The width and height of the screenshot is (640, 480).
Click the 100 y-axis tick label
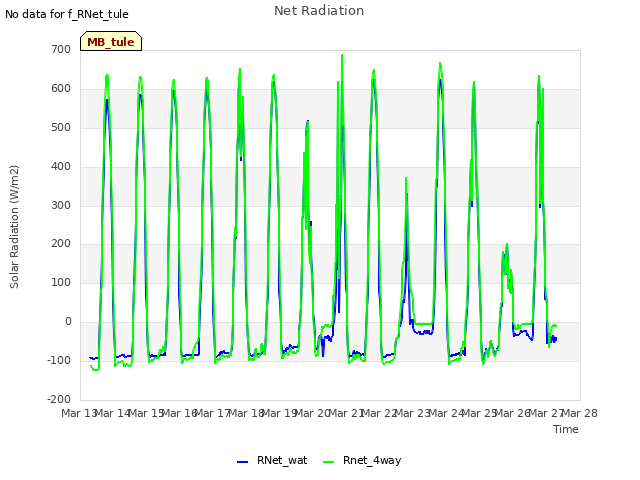[x=61, y=282]
